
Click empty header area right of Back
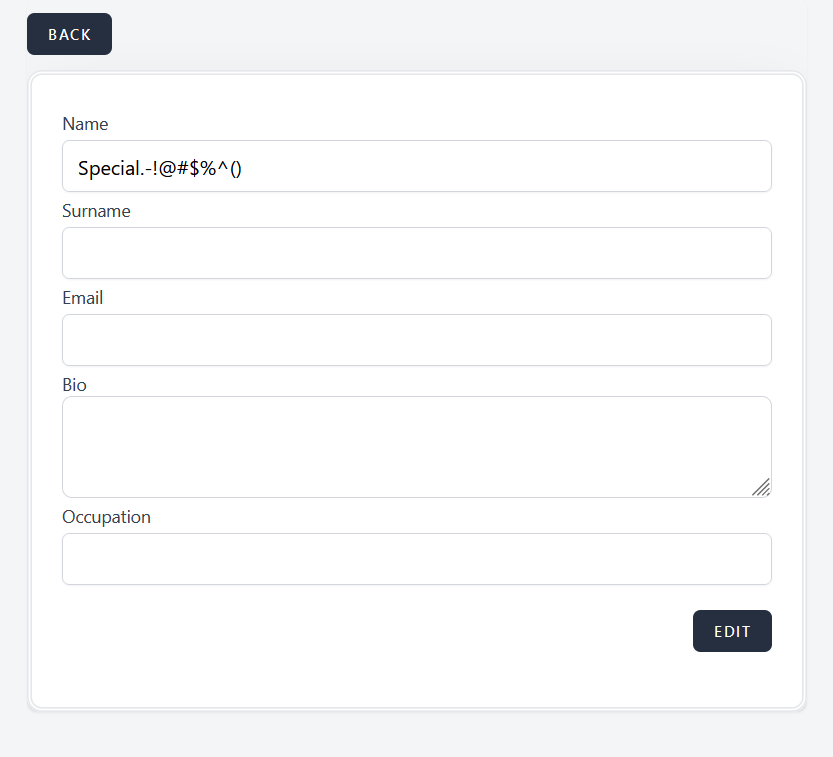450,34
